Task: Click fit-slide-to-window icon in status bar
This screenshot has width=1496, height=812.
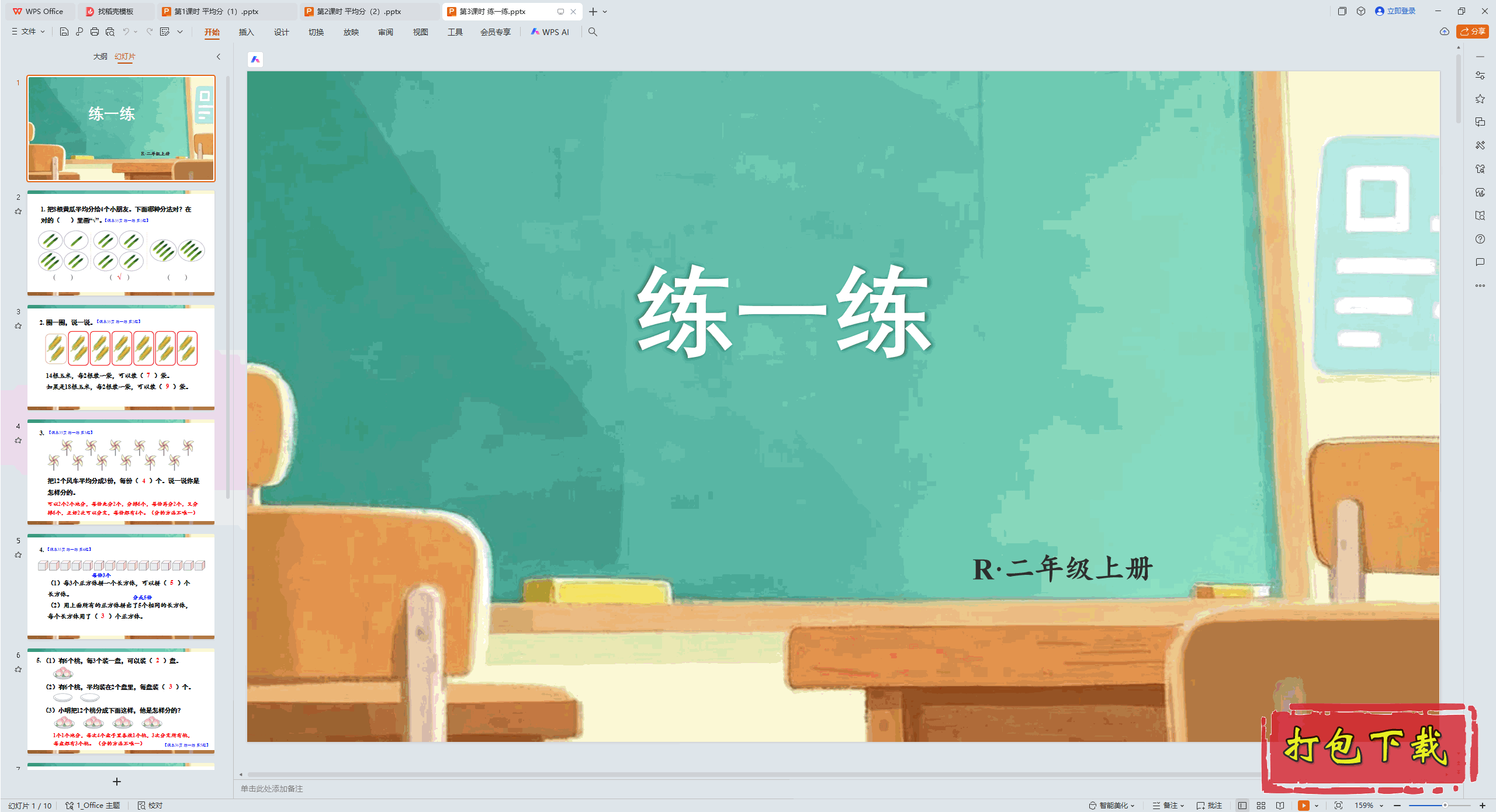Action: point(1338,805)
